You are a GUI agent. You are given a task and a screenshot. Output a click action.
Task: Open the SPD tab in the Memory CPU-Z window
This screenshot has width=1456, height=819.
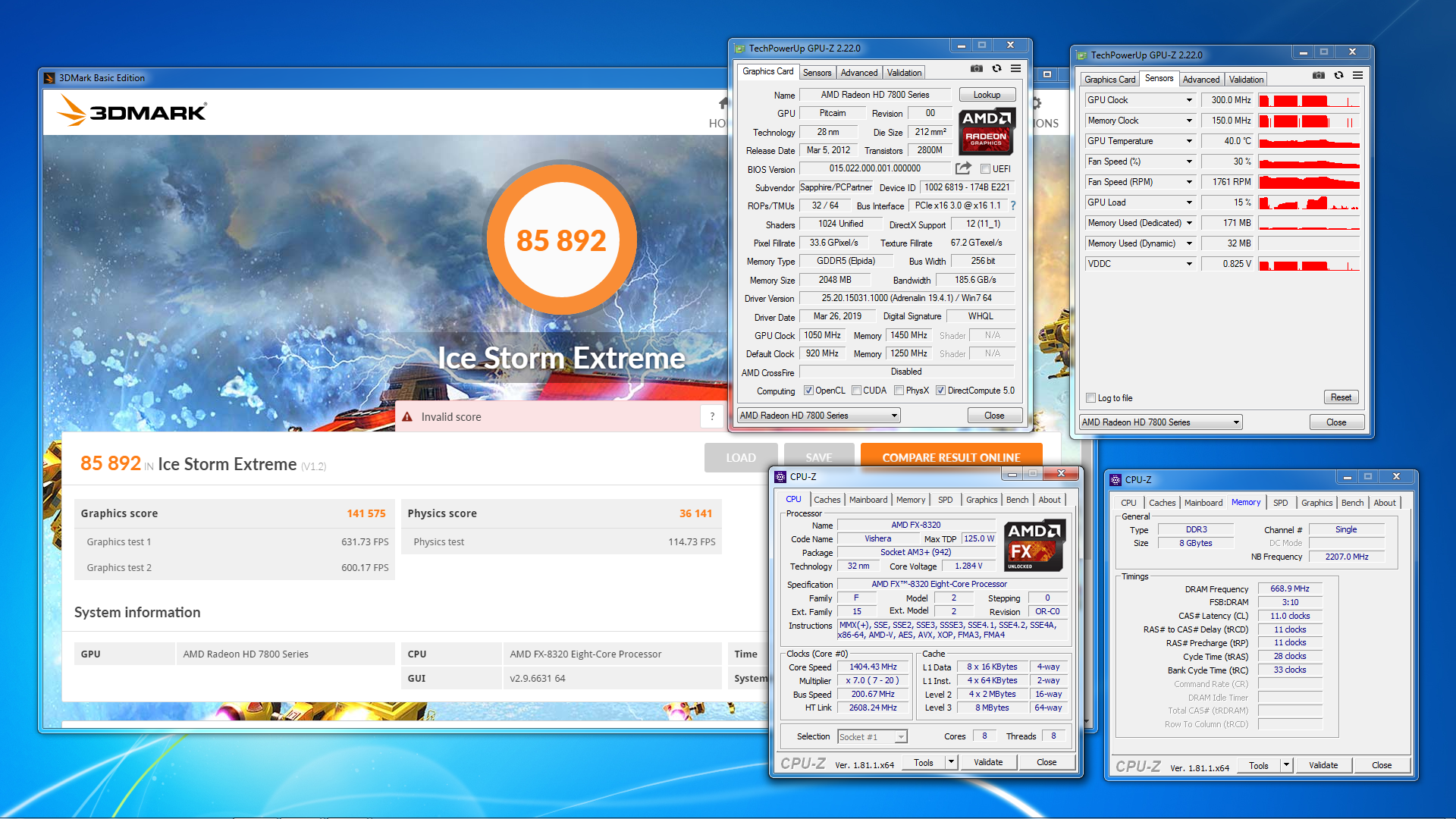(x=1280, y=503)
